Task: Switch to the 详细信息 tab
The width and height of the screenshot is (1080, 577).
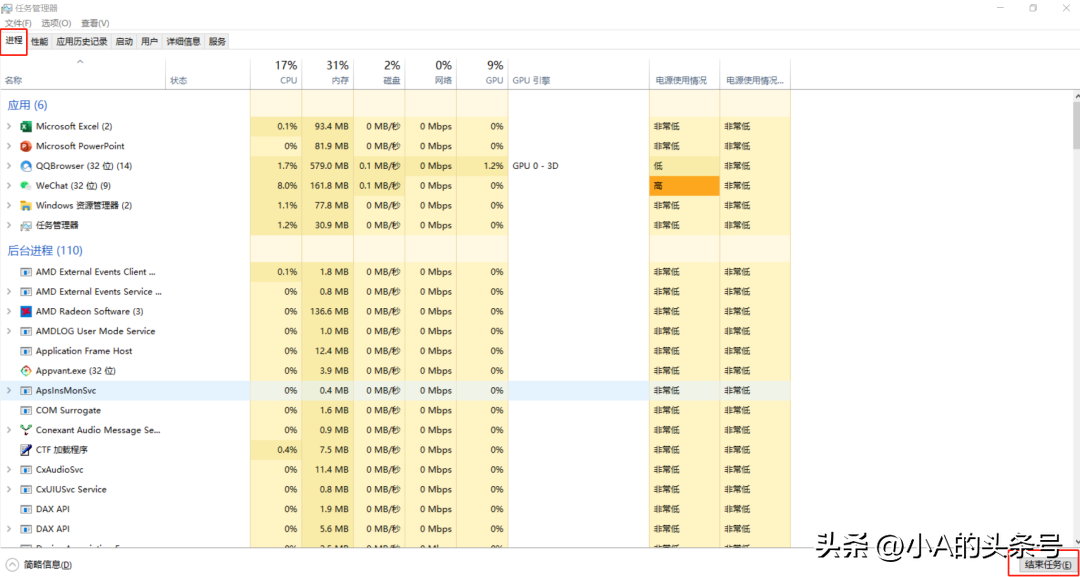Action: pyautogui.click(x=183, y=41)
